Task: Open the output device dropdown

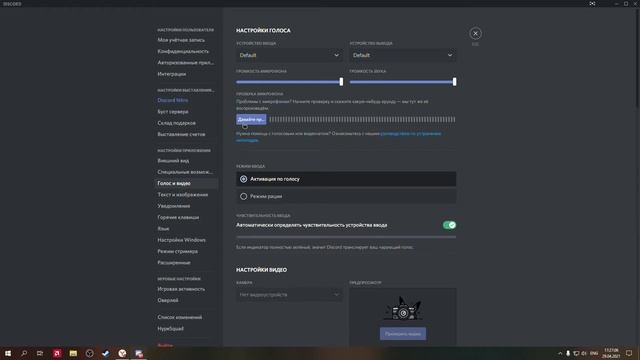Action: click(402, 55)
